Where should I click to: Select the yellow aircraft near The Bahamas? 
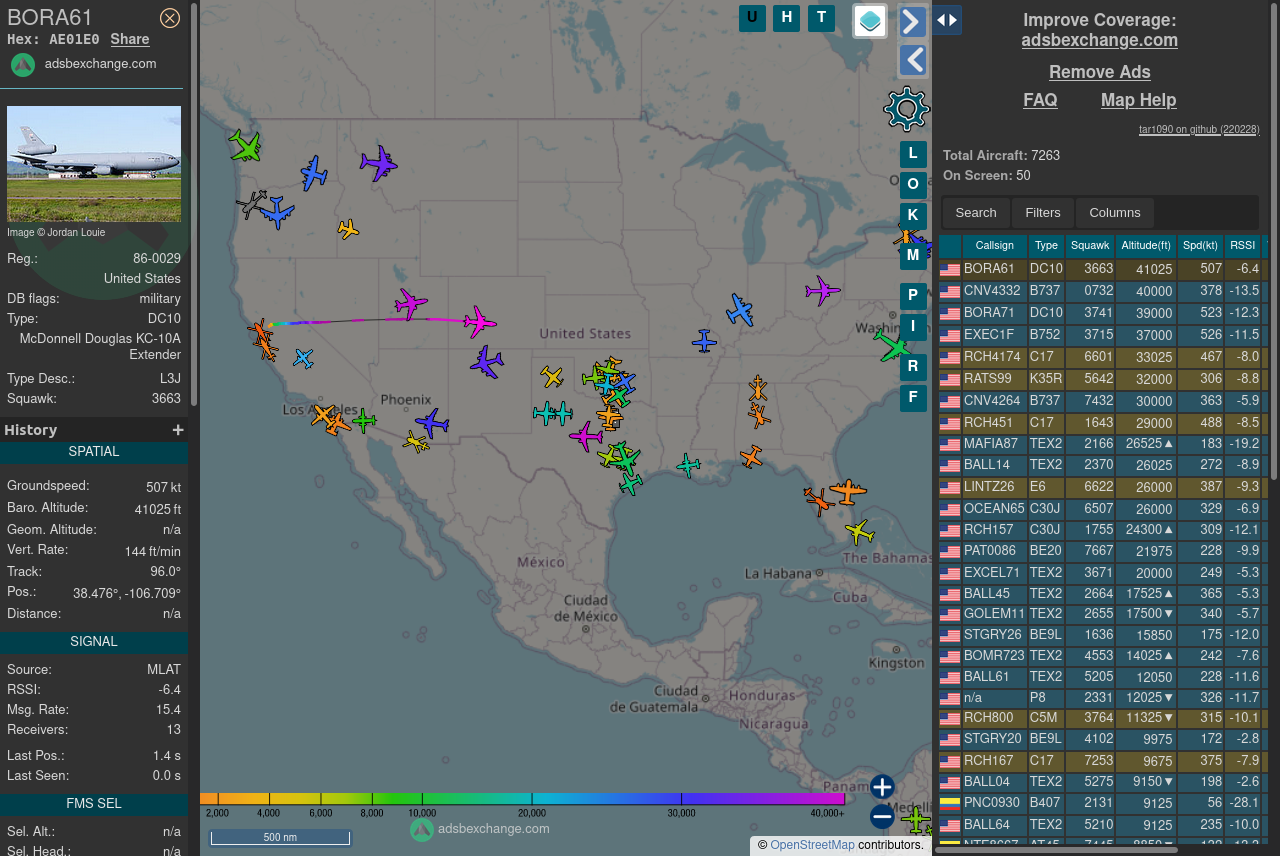(x=859, y=530)
